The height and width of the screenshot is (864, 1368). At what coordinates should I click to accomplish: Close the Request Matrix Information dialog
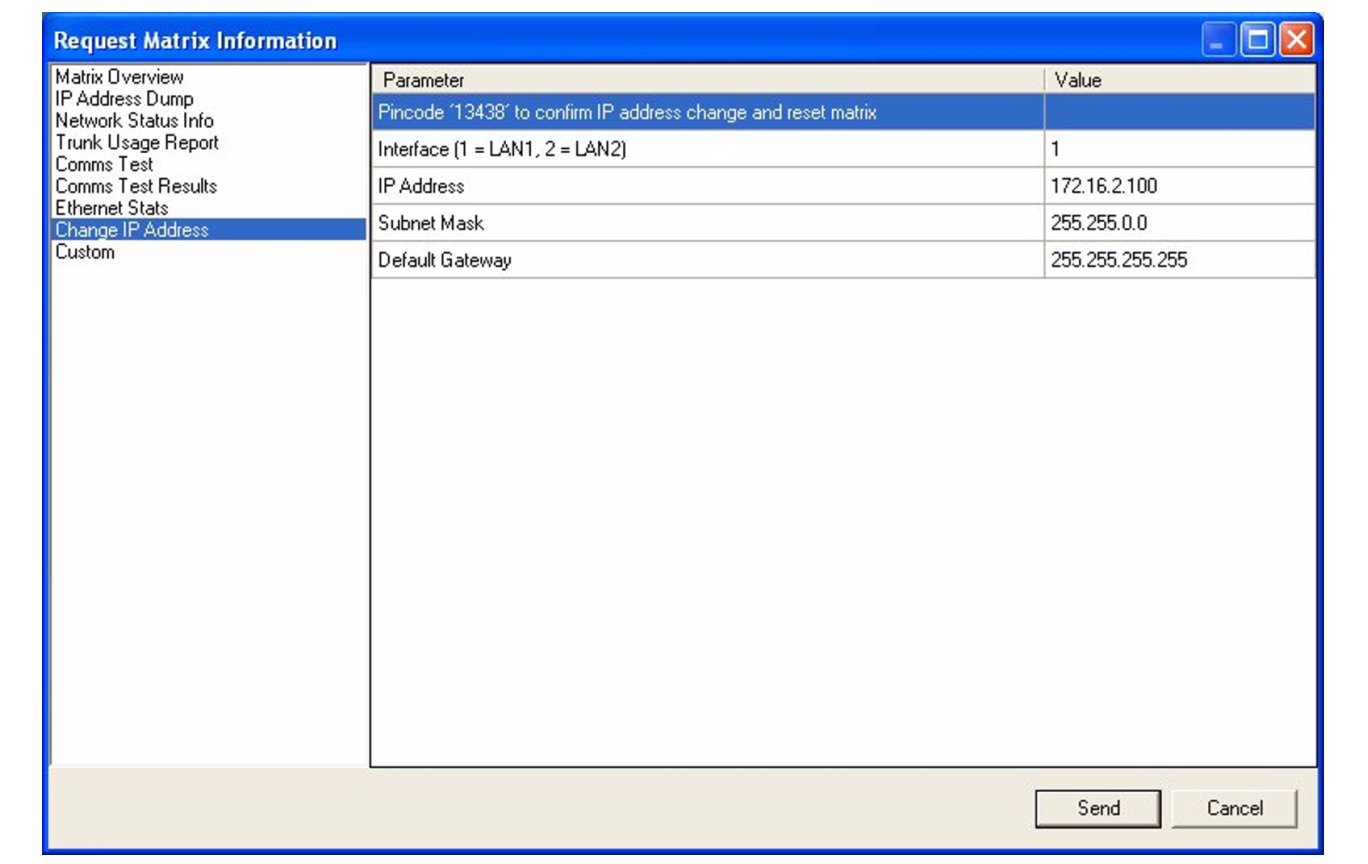click(1296, 40)
